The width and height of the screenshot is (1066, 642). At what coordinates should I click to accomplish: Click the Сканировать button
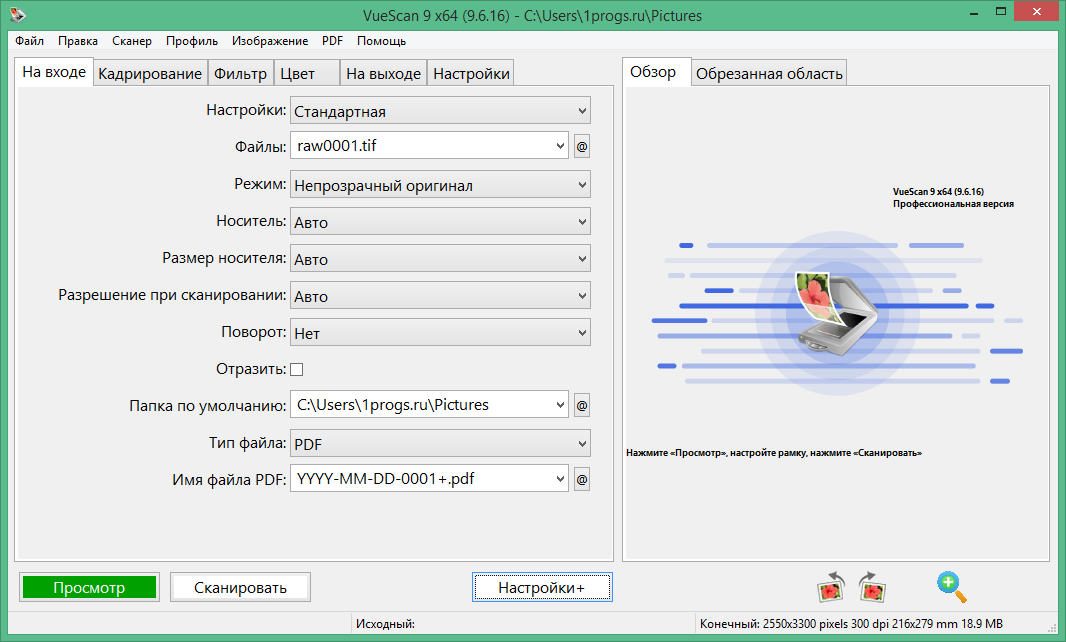[240, 588]
